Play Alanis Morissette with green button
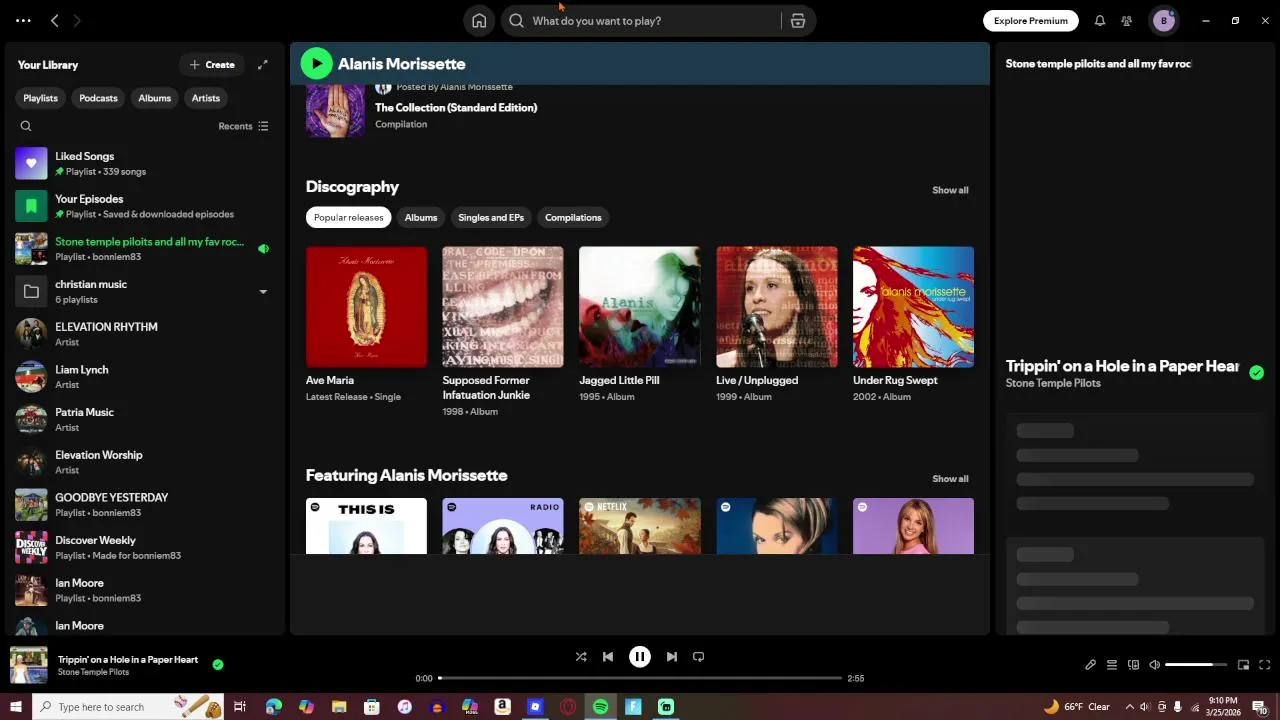Viewport: 1280px width, 720px height. 317,64
